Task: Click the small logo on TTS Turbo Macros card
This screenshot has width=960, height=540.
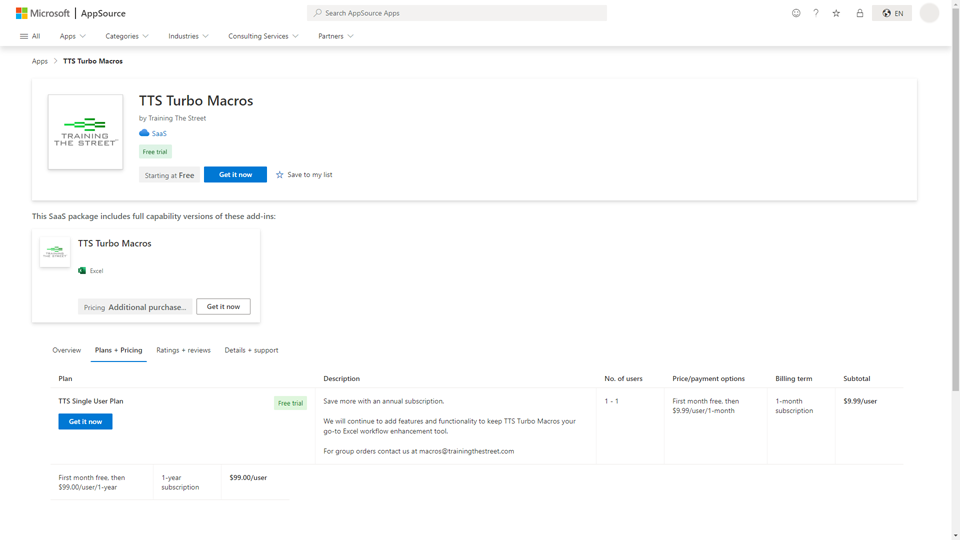Action: pyautogui.click(x=54, y=252)
